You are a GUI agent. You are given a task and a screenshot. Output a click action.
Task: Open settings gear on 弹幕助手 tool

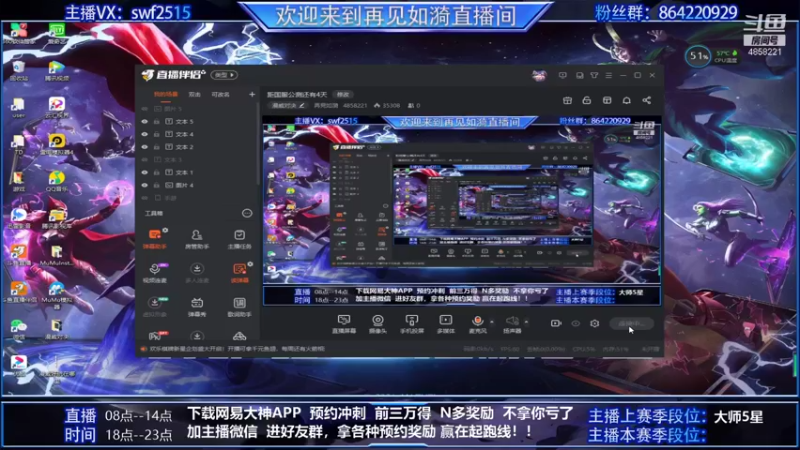(165, 230)
